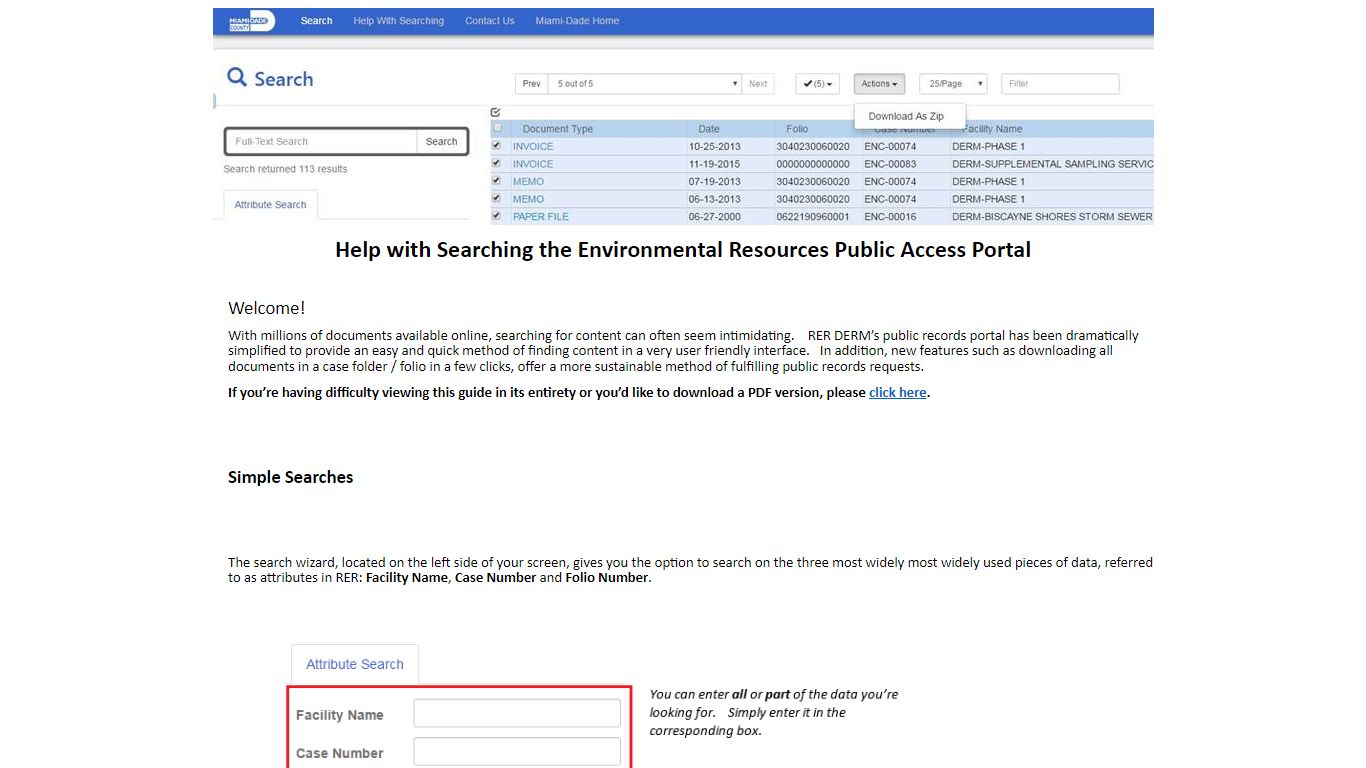1366x768 pixels.
Task: Open the Actions dropdown button
Action: 880,84
